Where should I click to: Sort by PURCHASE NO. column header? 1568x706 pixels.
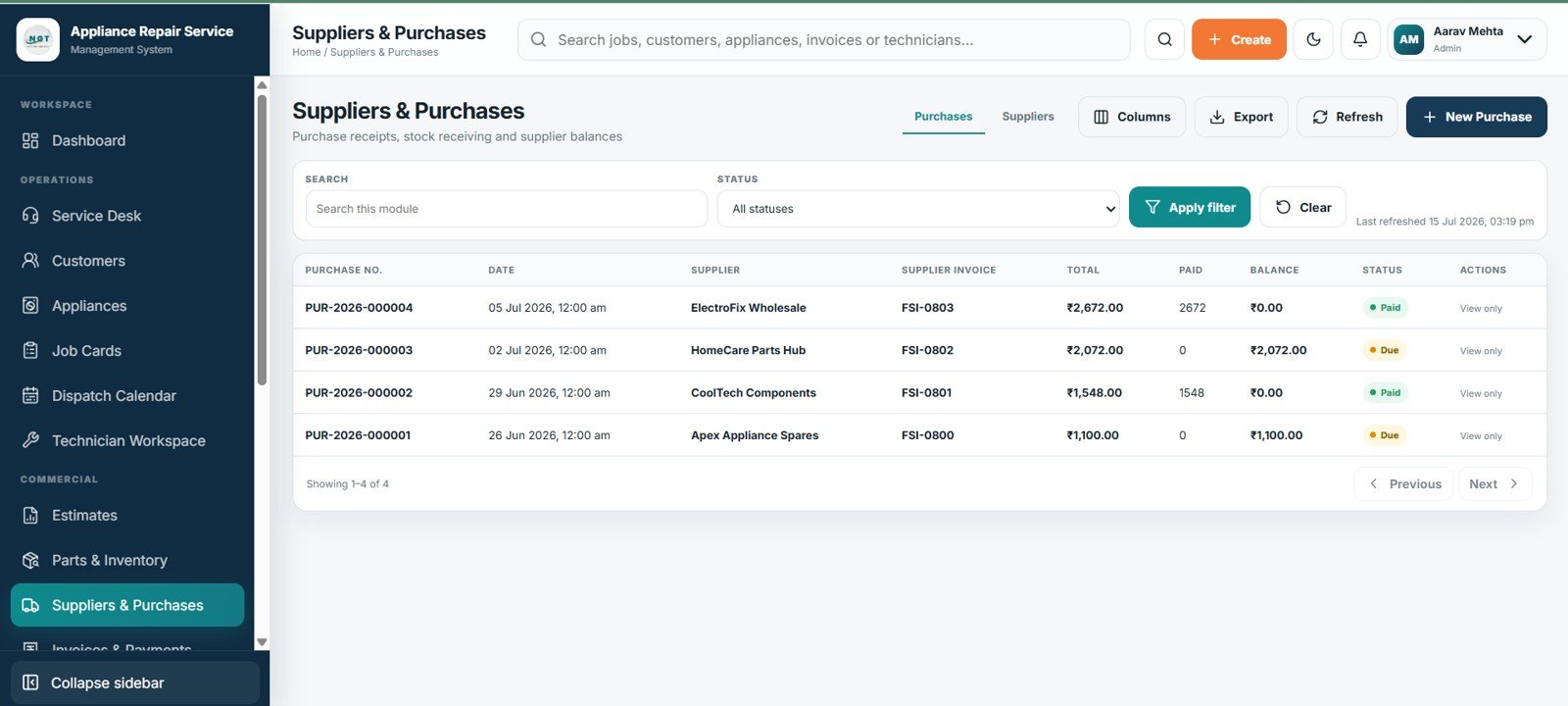pos(343,270)
